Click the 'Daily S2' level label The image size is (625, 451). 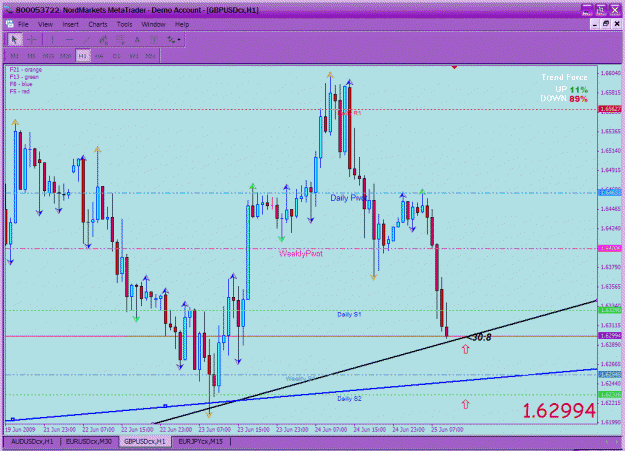349,398
